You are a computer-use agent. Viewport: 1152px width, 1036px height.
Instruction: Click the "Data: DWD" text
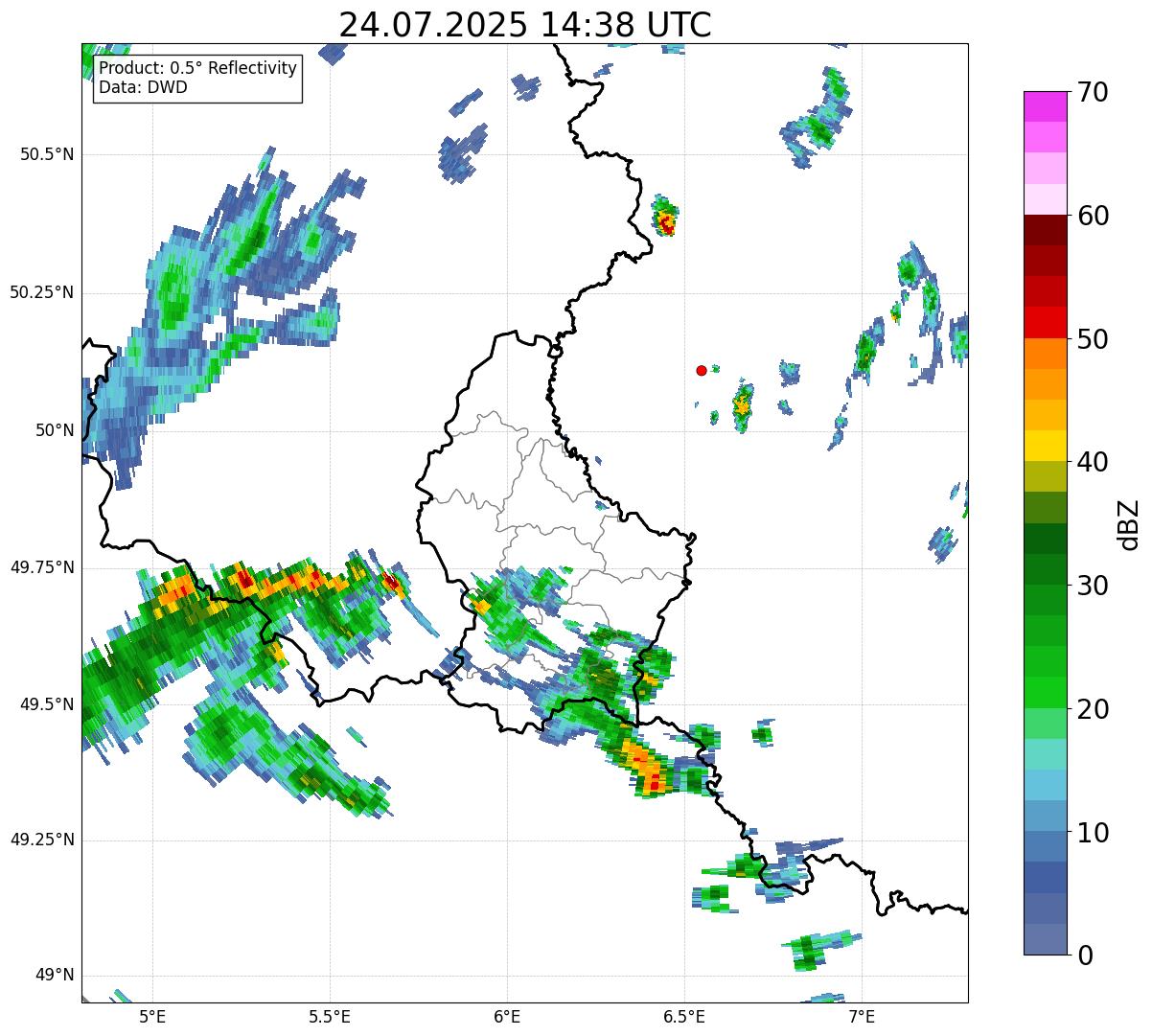click(x=144, y=87)
